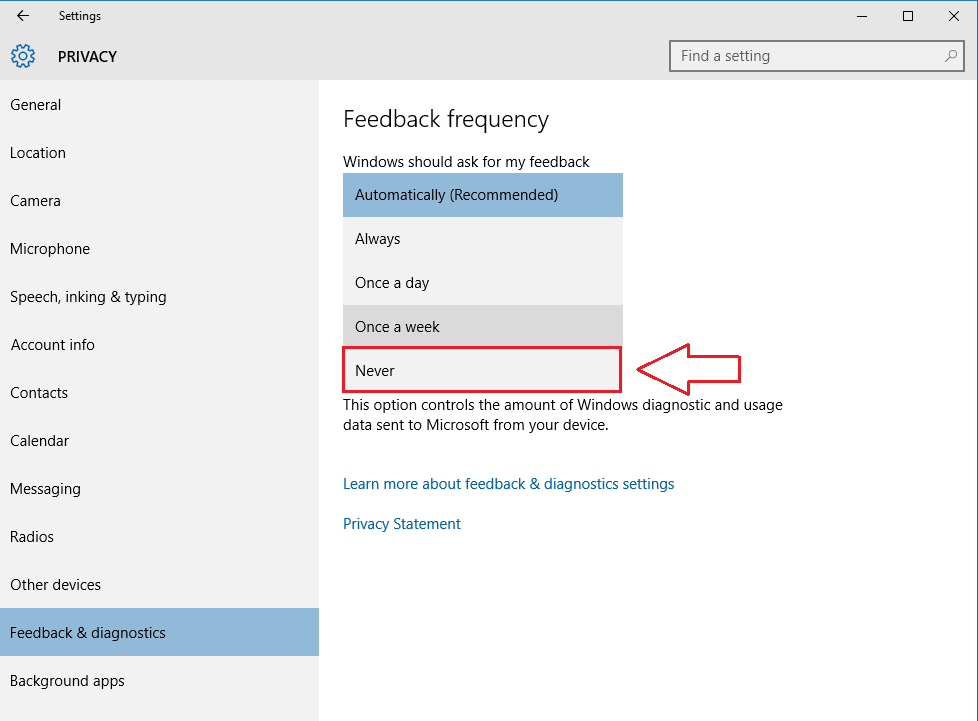Choose Once a week option

coord(482,327)
